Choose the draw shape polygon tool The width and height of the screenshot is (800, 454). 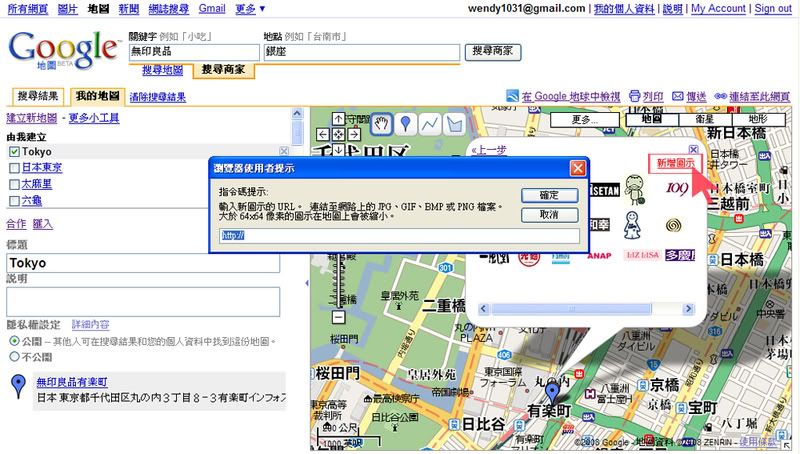pyautogui.click(x=453, y=123)
